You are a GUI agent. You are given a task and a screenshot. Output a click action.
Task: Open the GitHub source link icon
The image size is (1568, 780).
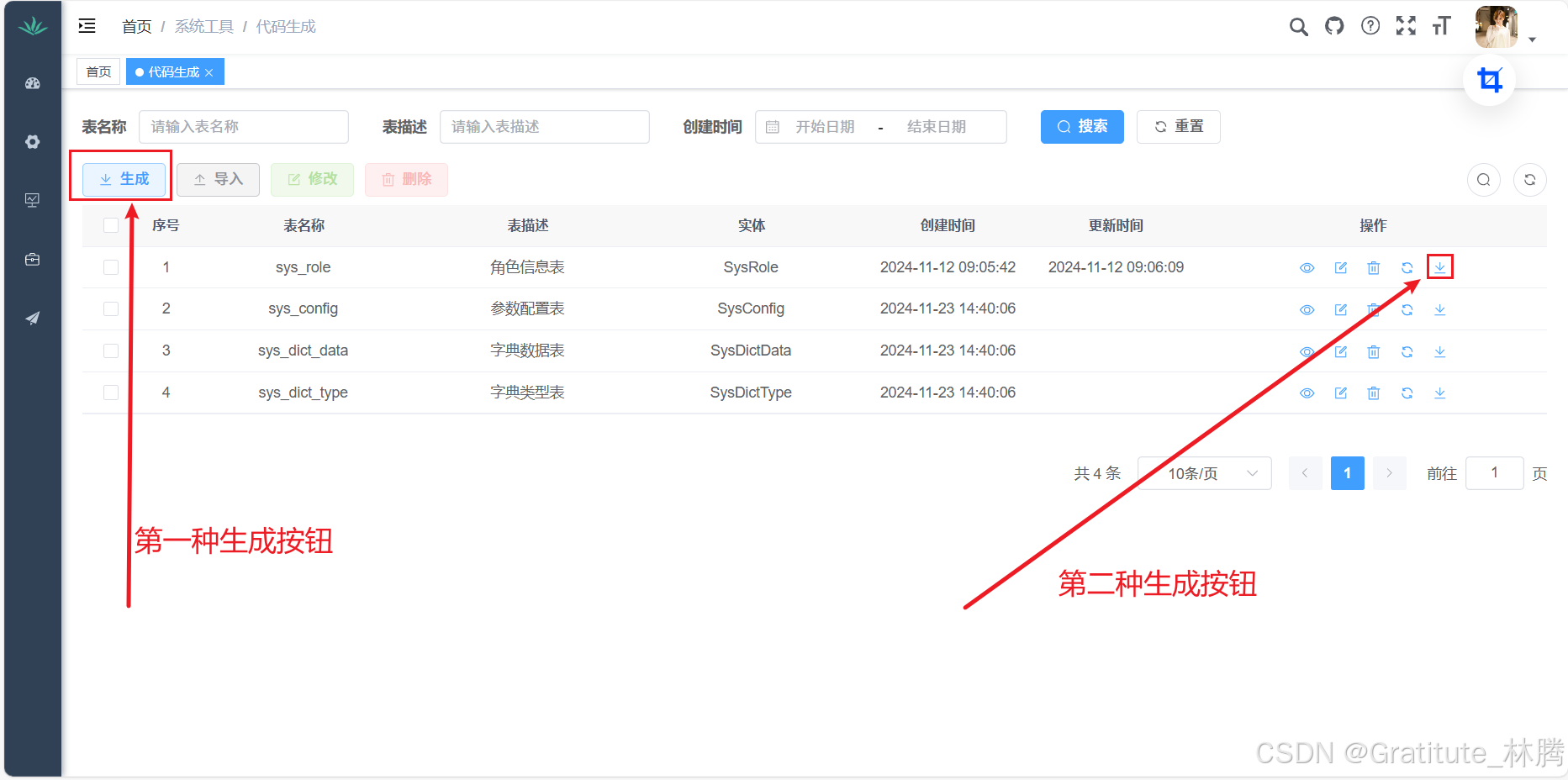[1334, 26]
